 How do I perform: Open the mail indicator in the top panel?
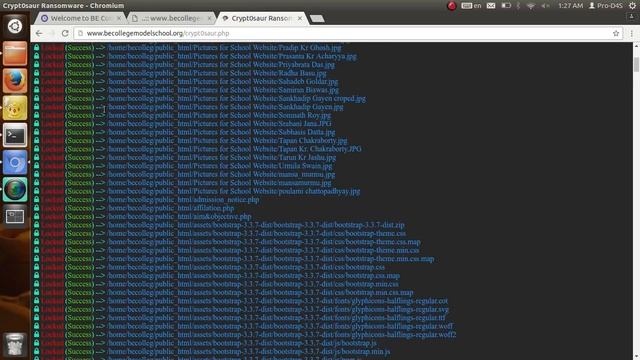[x=491, y=6]
